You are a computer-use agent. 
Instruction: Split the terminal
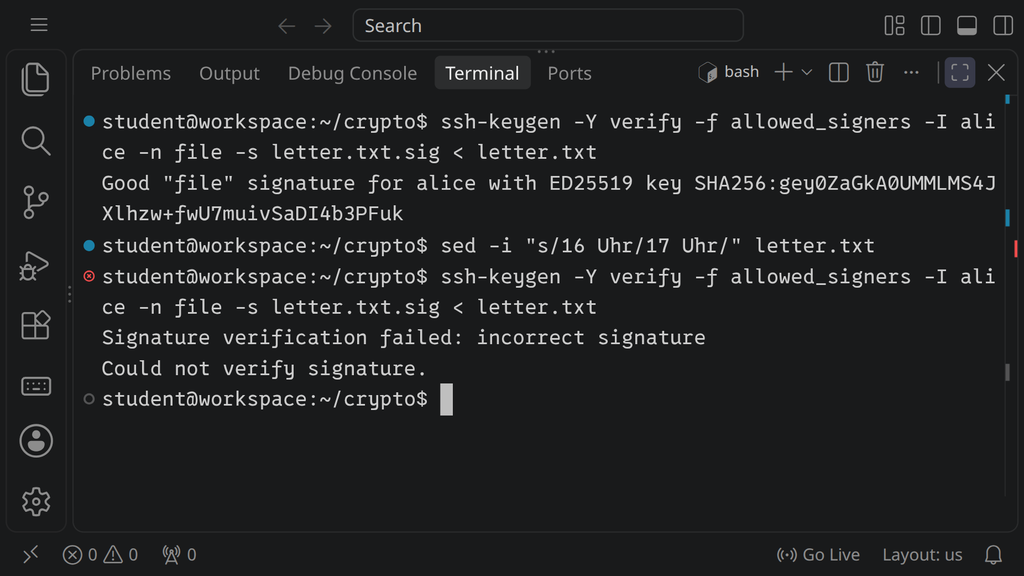point(839,72)
